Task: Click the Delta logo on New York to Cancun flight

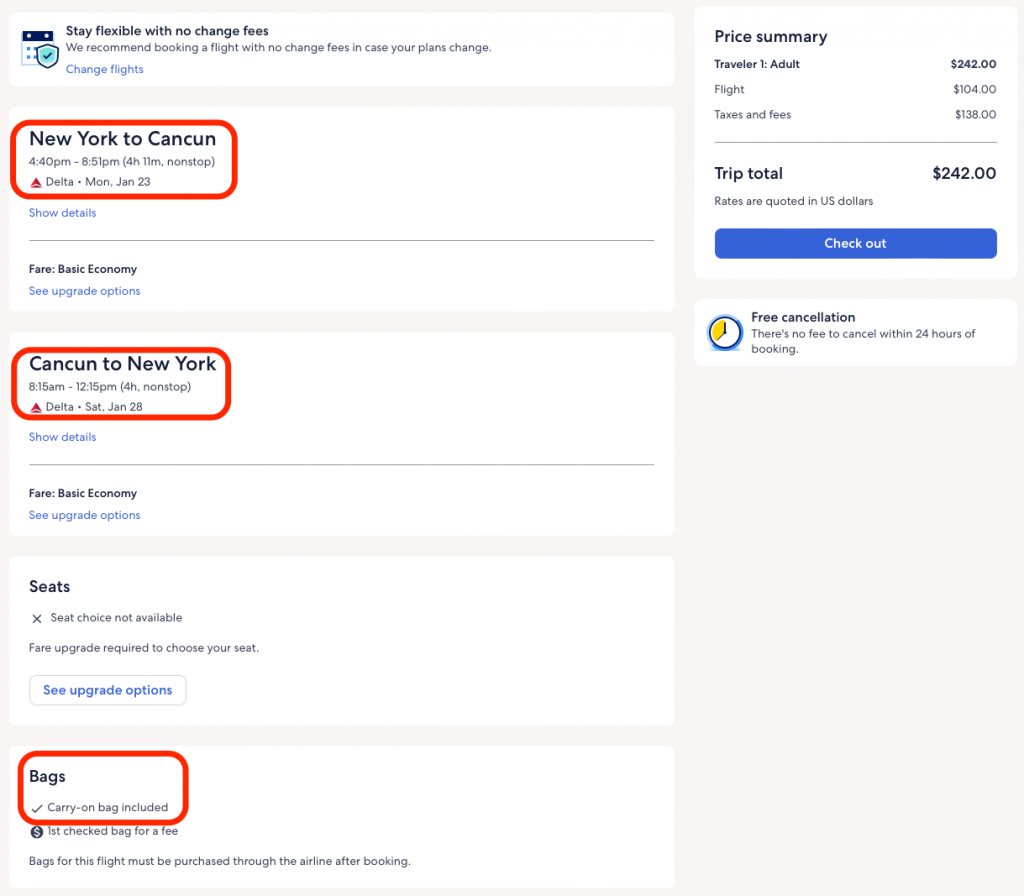Action: 36,182
